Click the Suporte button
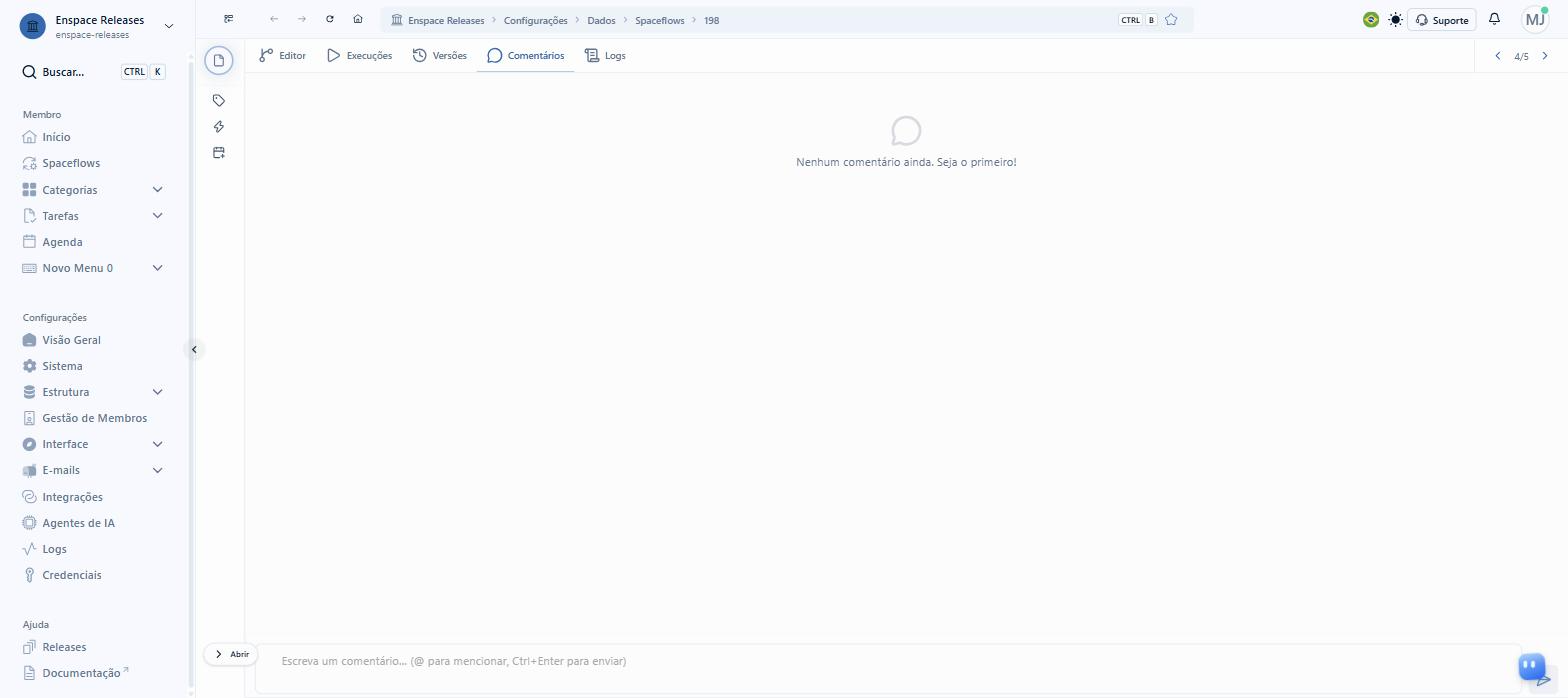Screen dimensions: 1568x698 coord(1442,20)
